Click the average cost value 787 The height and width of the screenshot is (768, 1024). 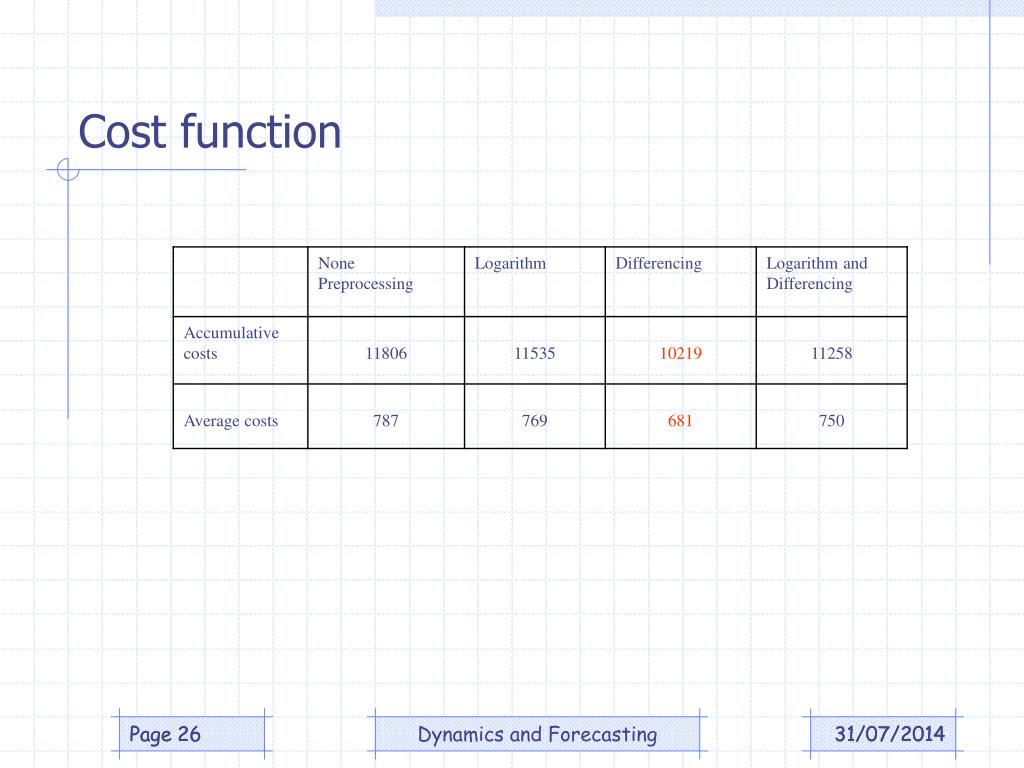tap(386, 421)
